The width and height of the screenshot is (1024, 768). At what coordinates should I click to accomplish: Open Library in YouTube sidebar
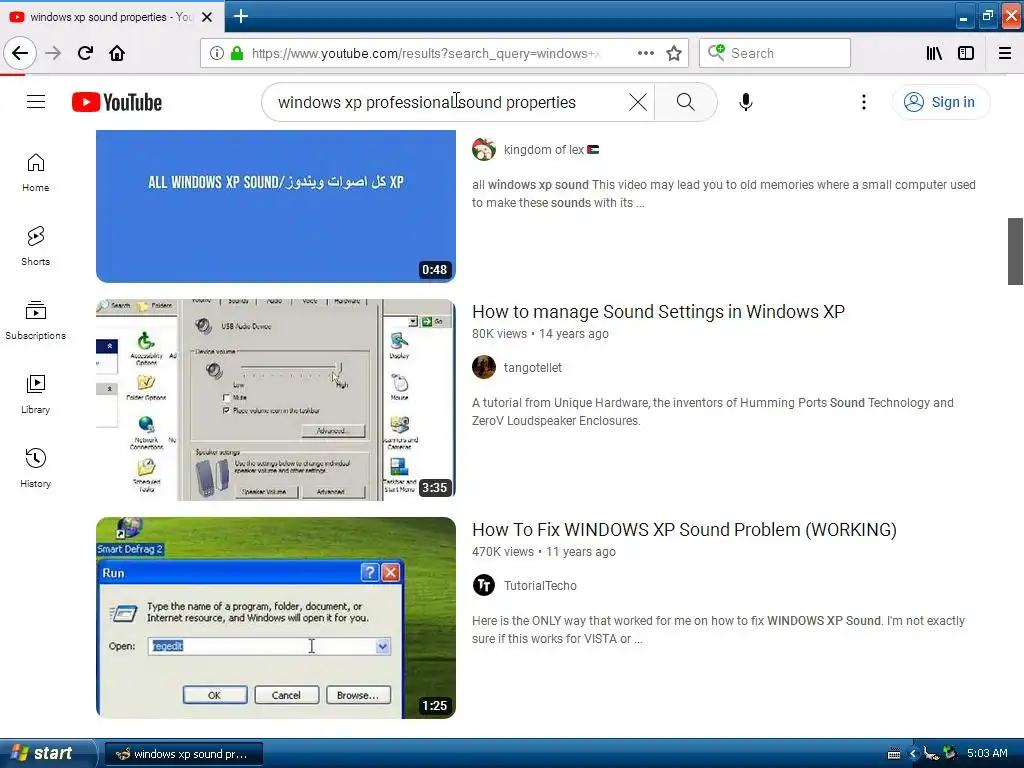tap(35, 395)
